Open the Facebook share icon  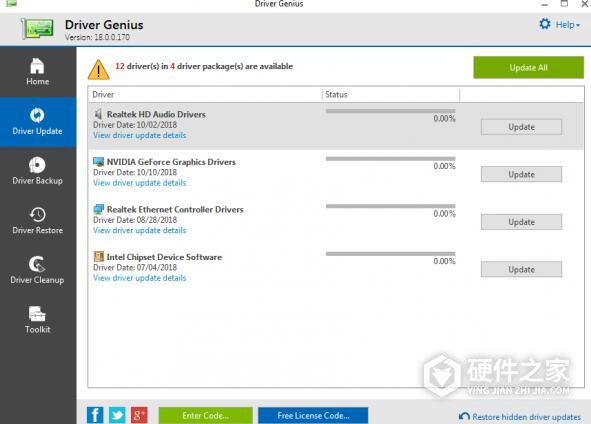[x=95, y=415]
